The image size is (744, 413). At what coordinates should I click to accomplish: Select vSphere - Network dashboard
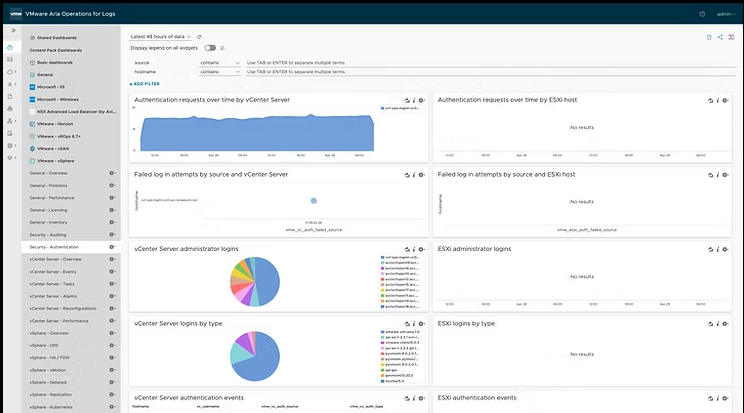click(48, 383)
